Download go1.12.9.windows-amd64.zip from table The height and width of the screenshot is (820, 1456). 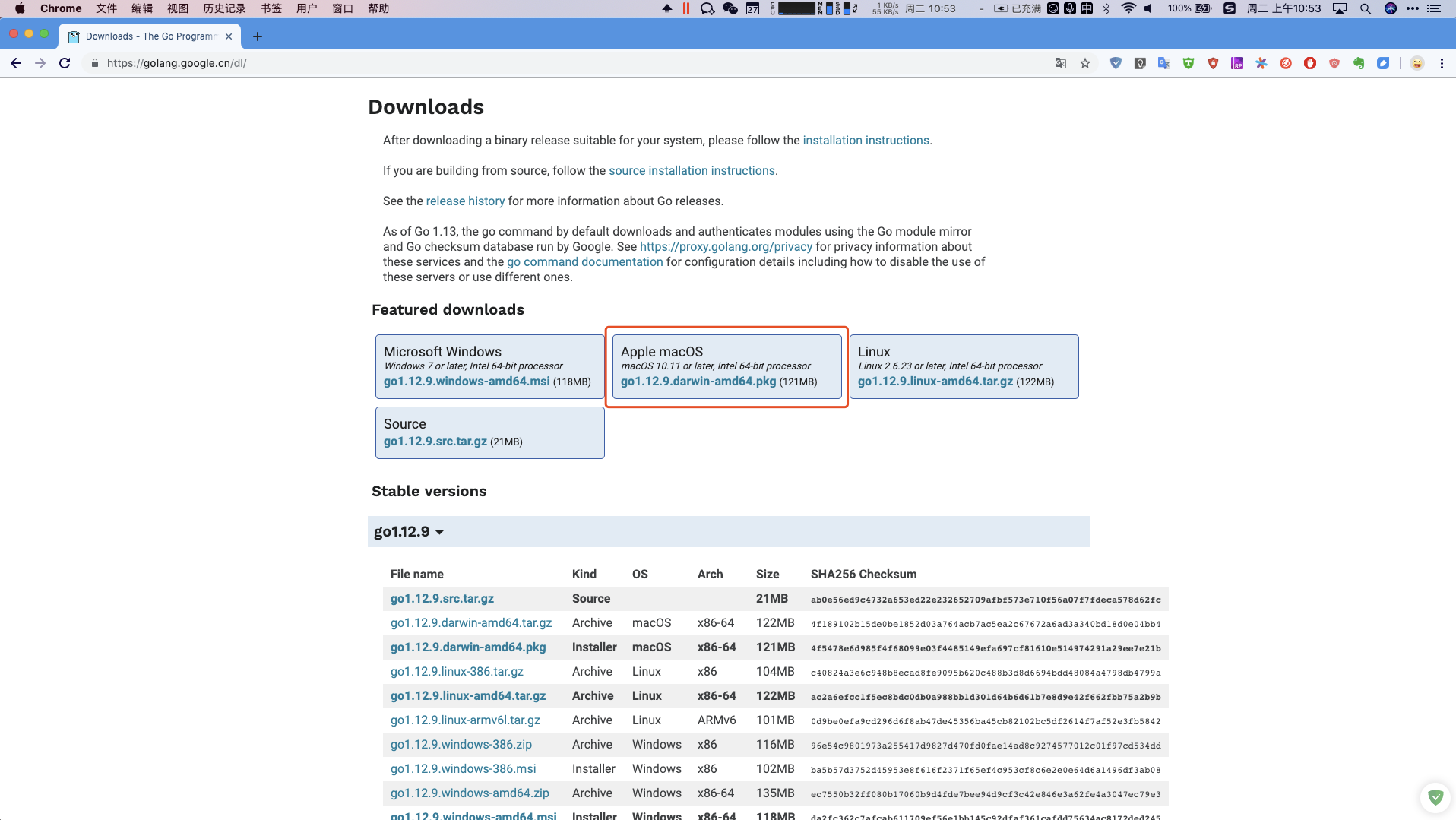[x=470, y=793]
